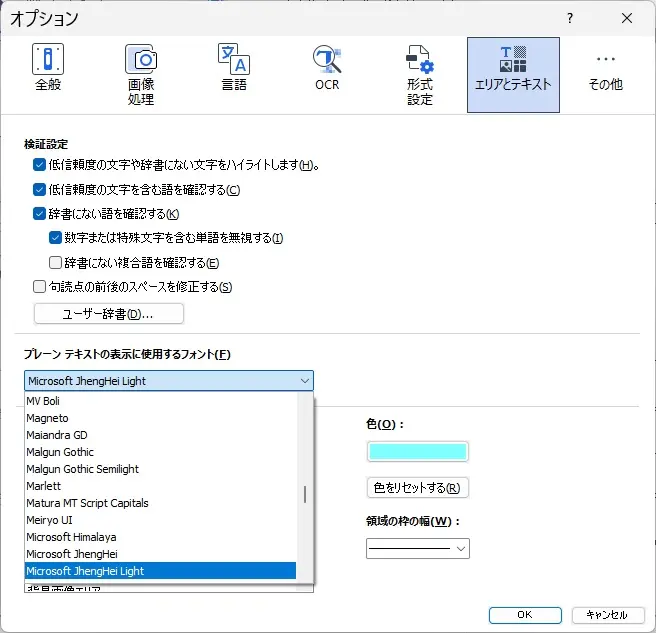This screenshot has width=656, height=633.
Task: Go to the 形式設定 format settings tab
Action: point(420,74)
